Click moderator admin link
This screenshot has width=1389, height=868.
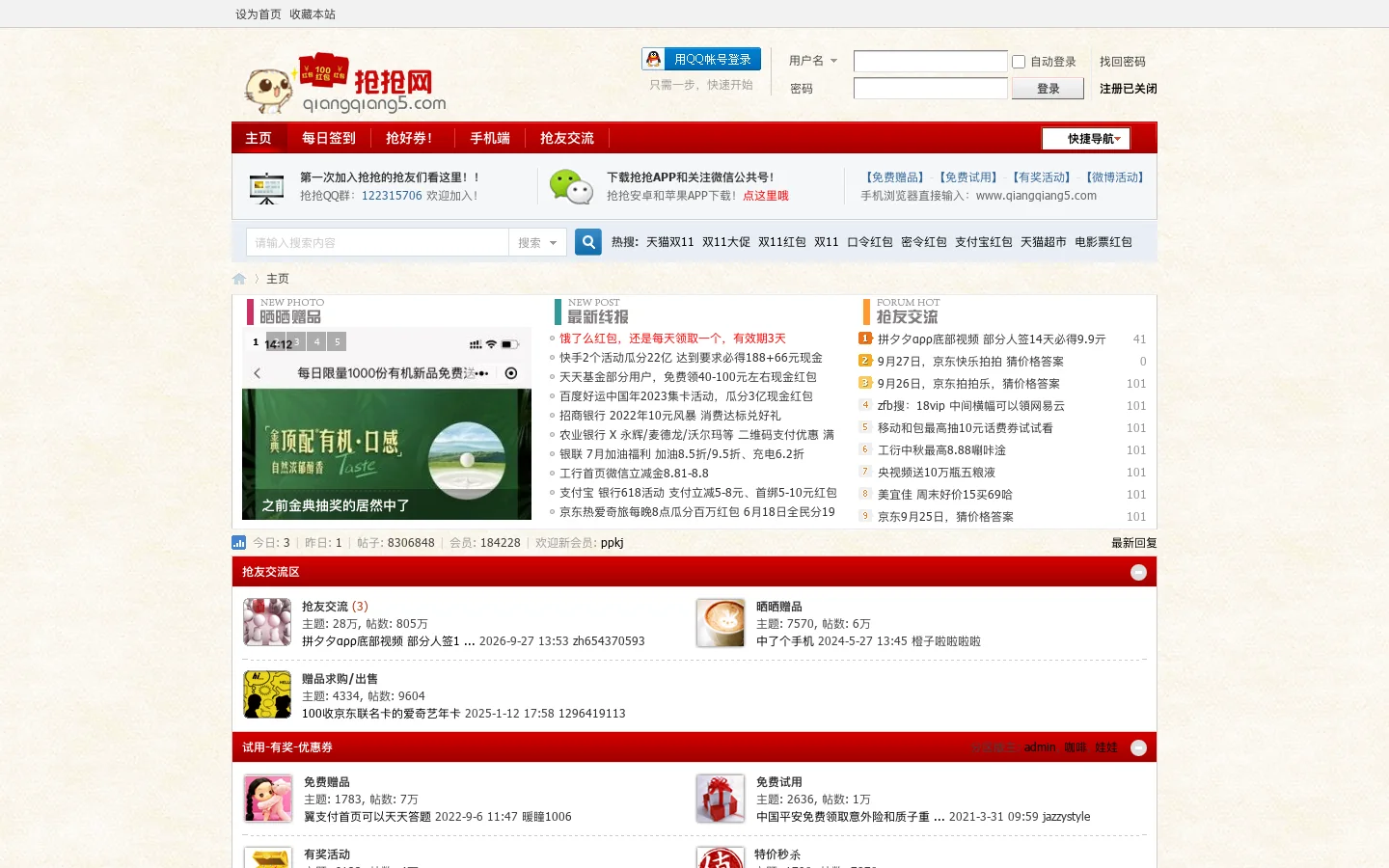click(1040, 747)
